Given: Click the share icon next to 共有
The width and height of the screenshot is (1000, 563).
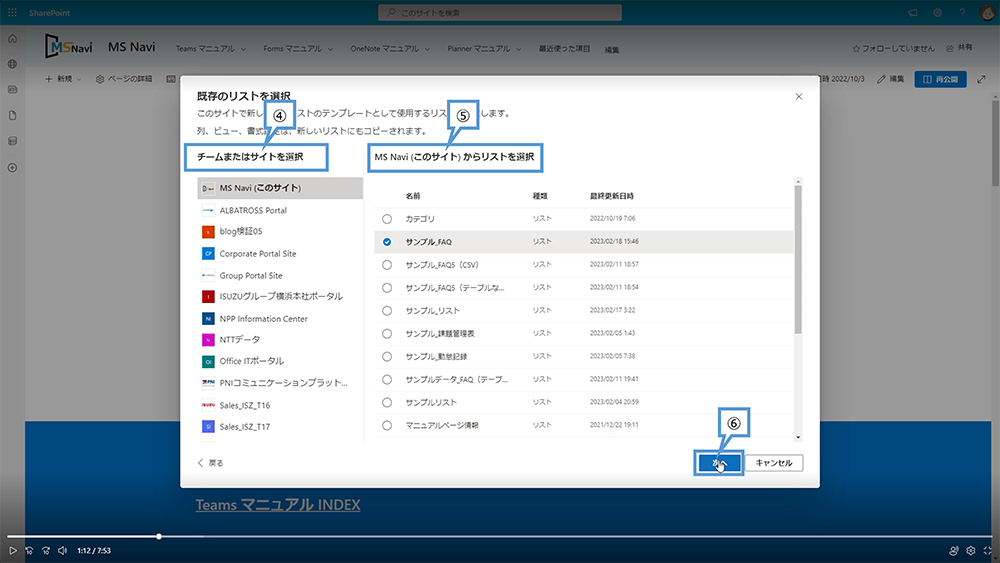Looking at the screenshot, I should (950, 48).
